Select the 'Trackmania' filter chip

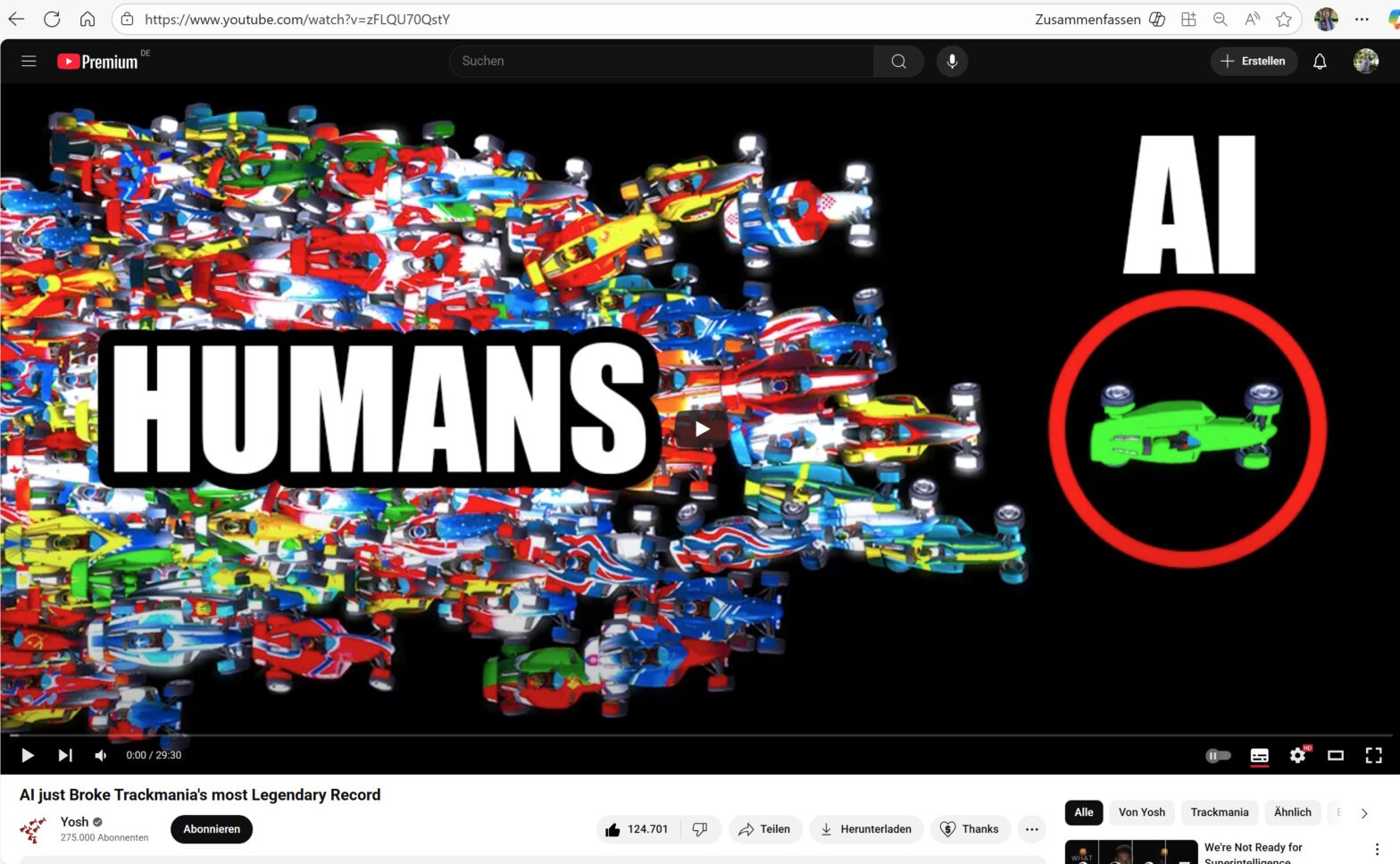[1219, 812]
